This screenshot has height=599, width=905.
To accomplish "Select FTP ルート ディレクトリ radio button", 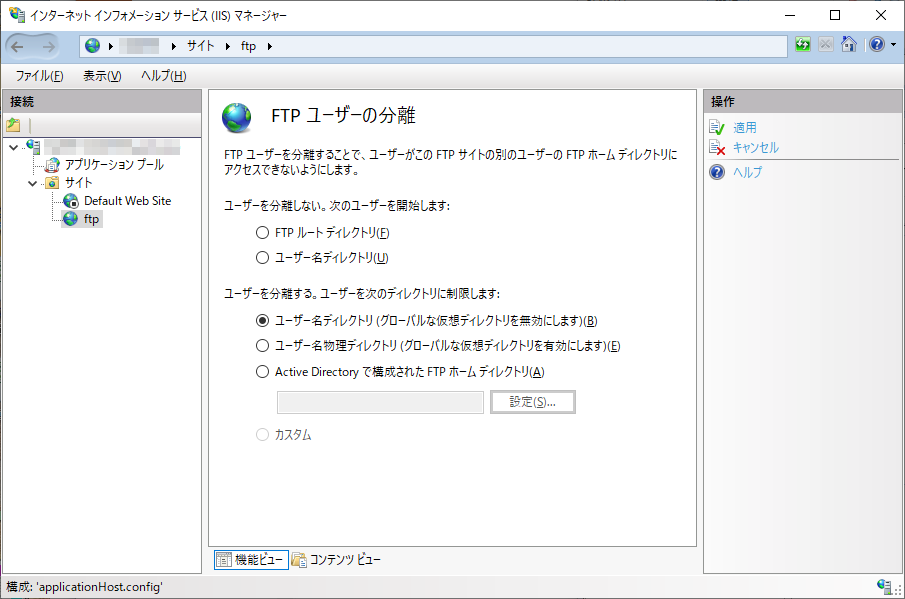I will (263, 233).
